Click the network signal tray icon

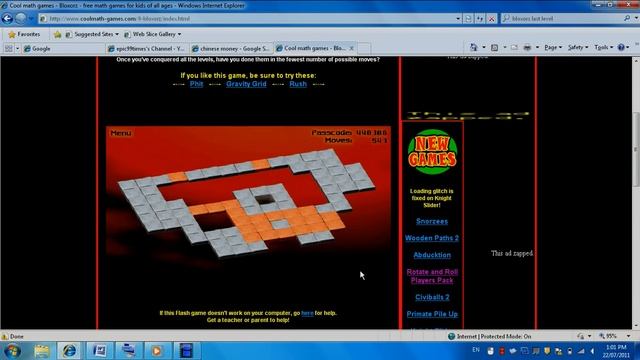[x=581, y=351]
